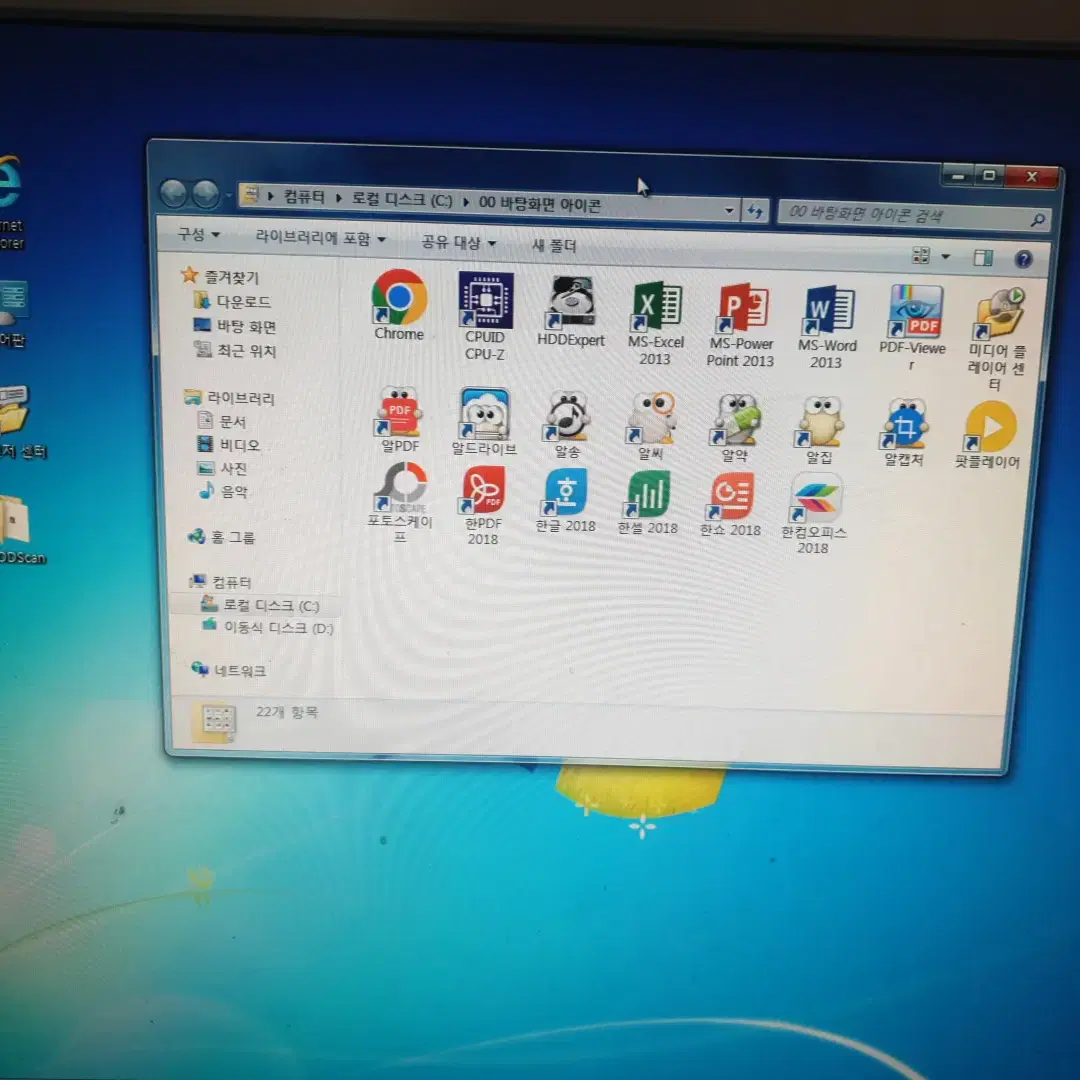This screenshot has height=1080, width=1080.
Task: Open Internet Explorer on the desktop
Action: pyautogui.click(x=12, y=202)
